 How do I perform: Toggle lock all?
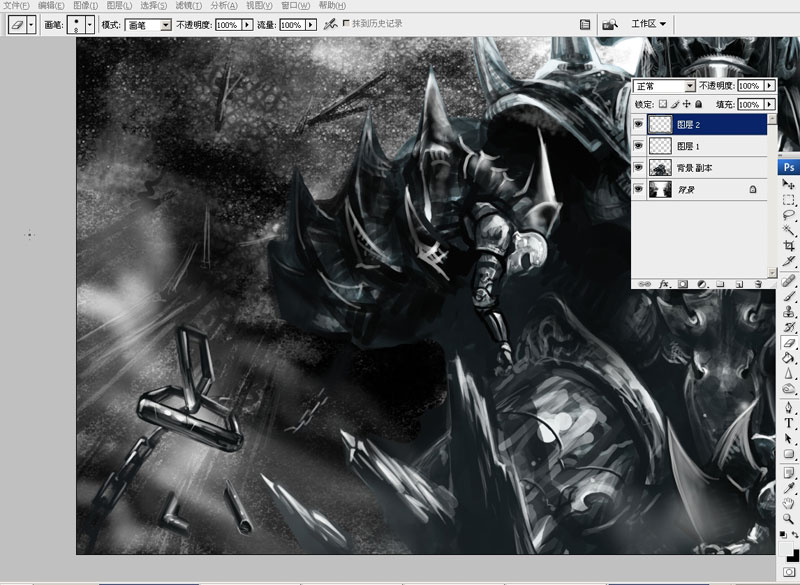click(698, 104)
